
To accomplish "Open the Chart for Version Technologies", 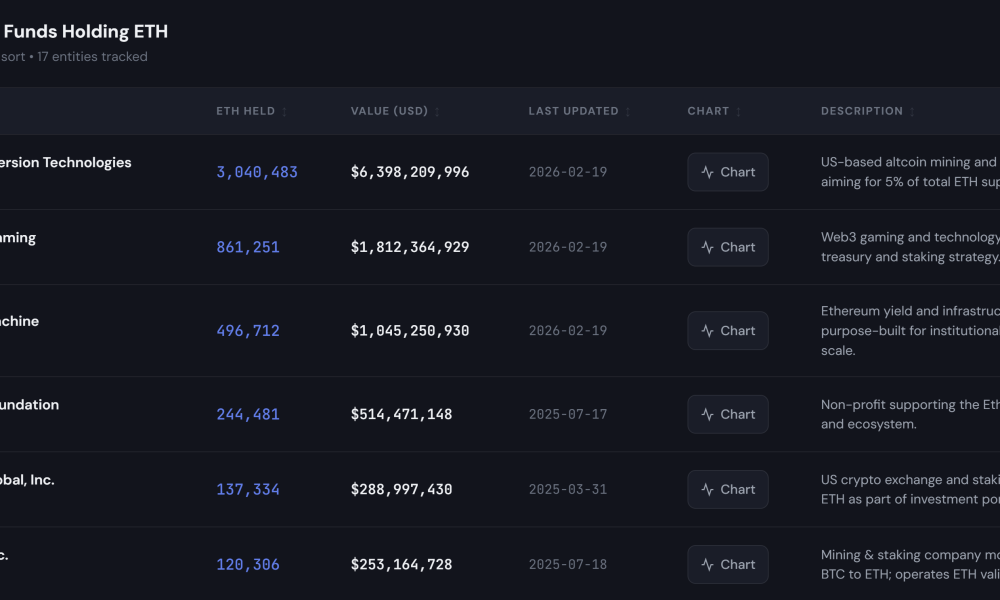I will click(x=727, y=171).
